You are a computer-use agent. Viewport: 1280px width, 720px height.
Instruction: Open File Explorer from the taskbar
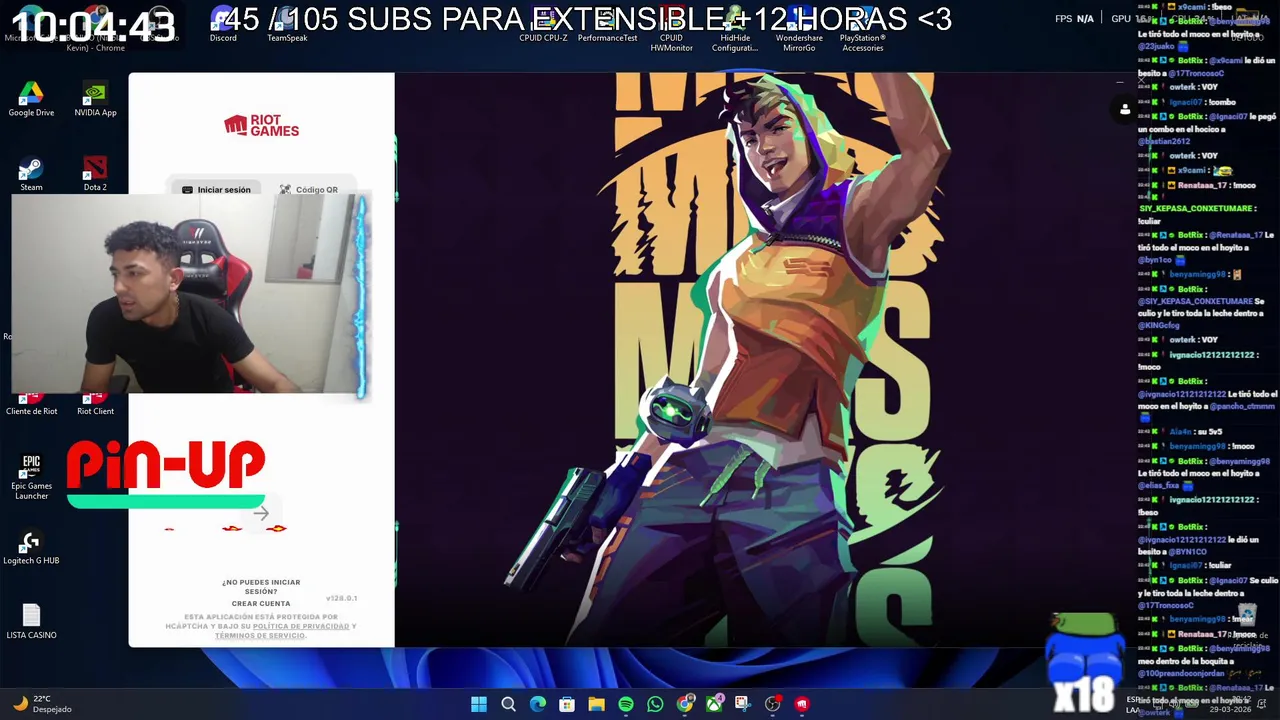(x=596, y=704)
